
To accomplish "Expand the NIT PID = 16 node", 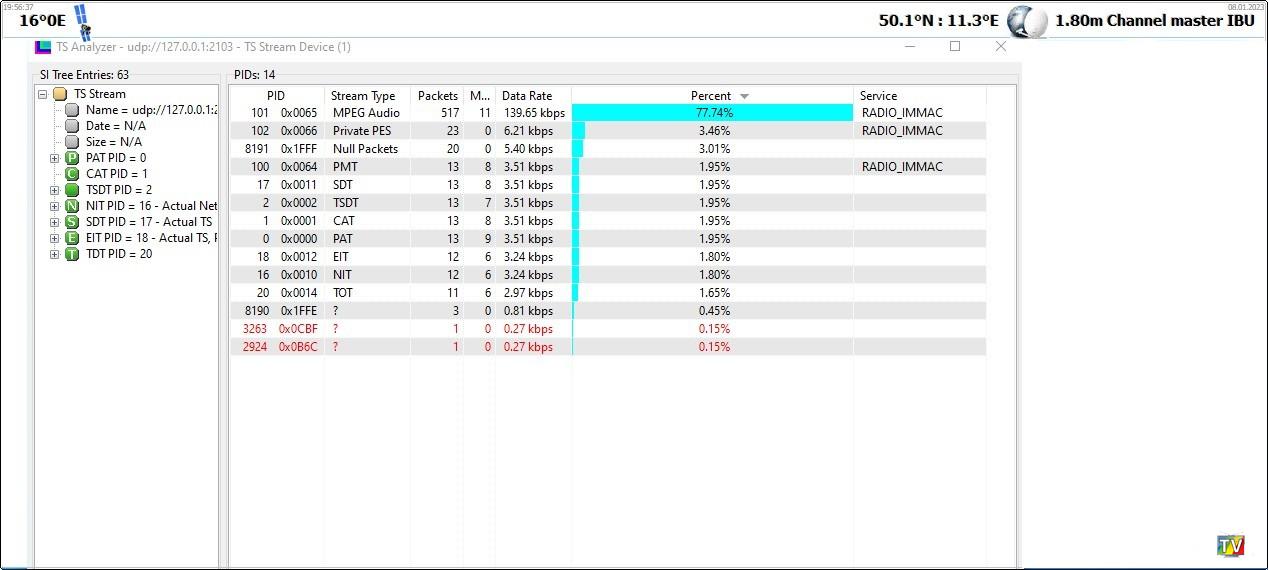I will pyautogui.click(x=55, y=206).
